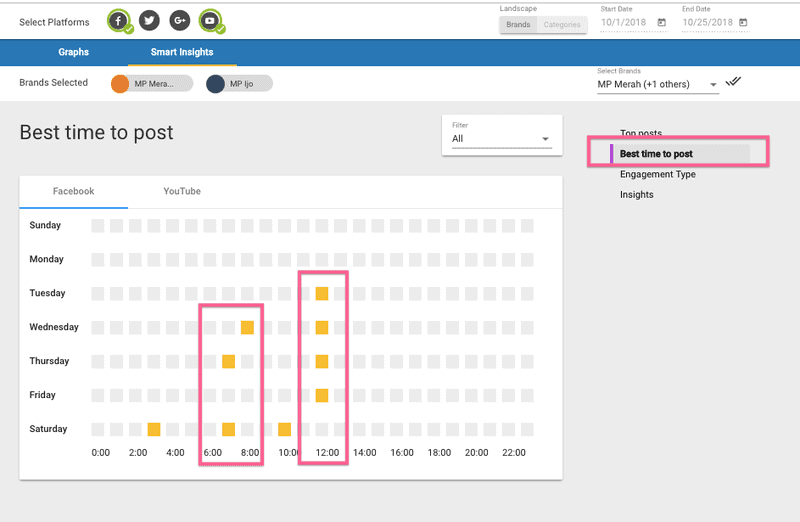This screenshot has height=522, width=800.
Task: Click the yellow Tuesday 12:00 heatmap cell
Action: tap(322, 293)
